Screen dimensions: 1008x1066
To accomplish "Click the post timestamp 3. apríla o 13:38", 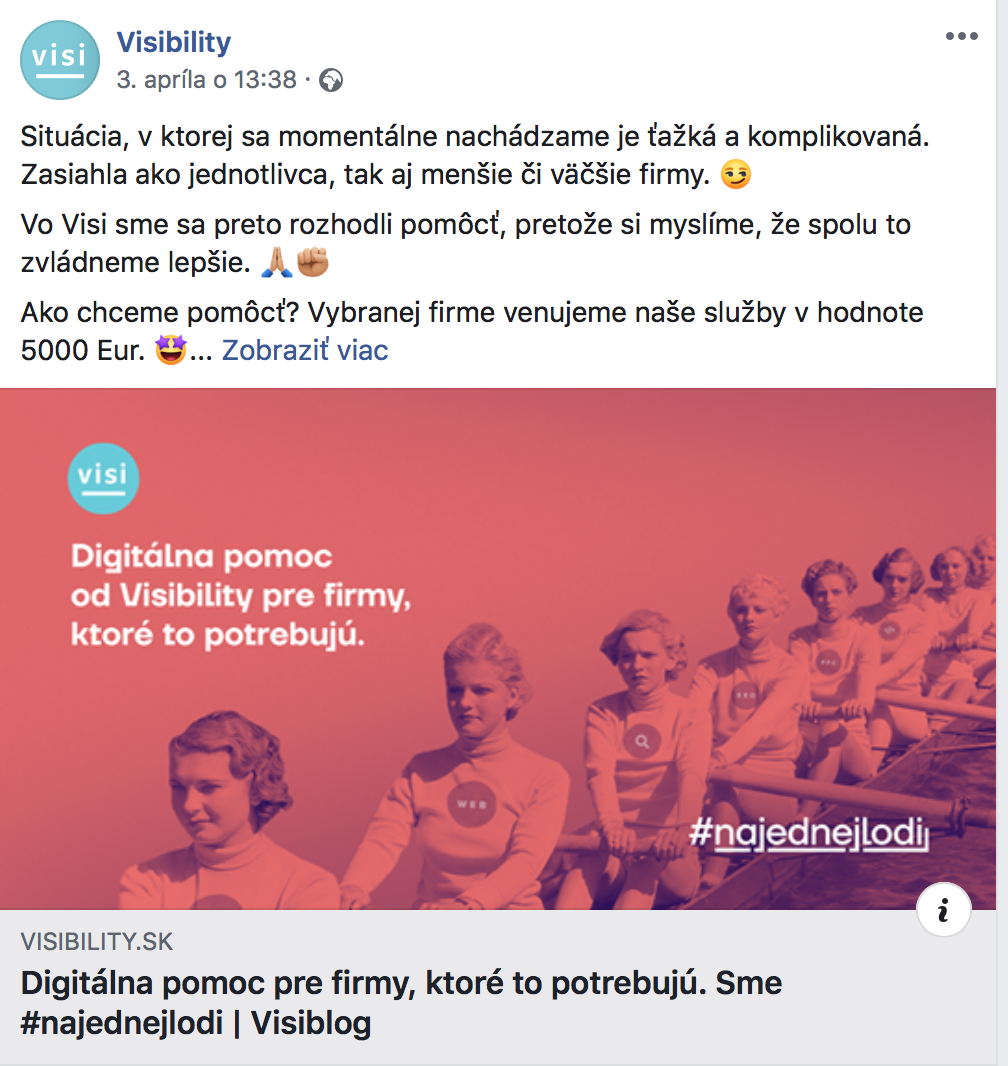I will coord(207,80).
